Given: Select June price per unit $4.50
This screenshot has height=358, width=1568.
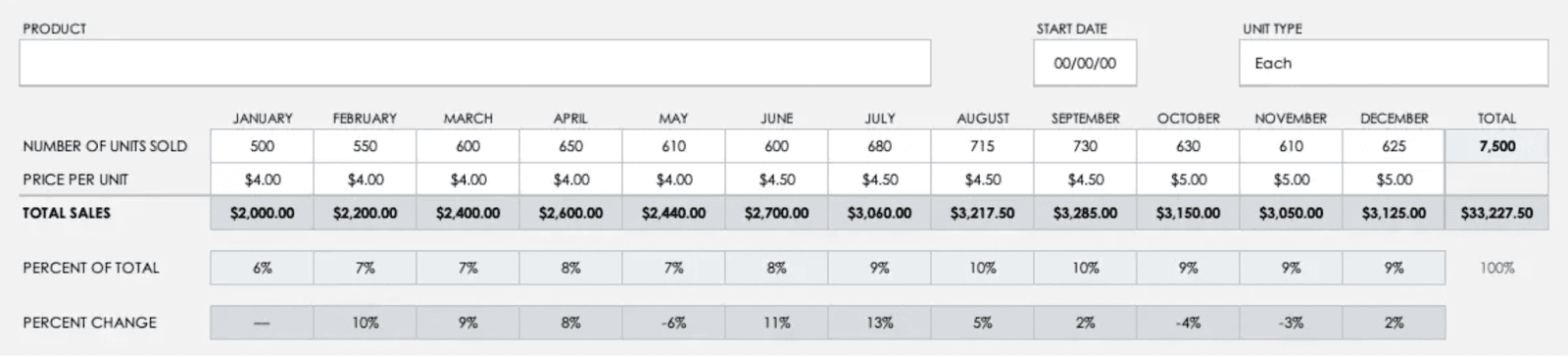Looking at the screenshot, I should click(x=776, y=179).
